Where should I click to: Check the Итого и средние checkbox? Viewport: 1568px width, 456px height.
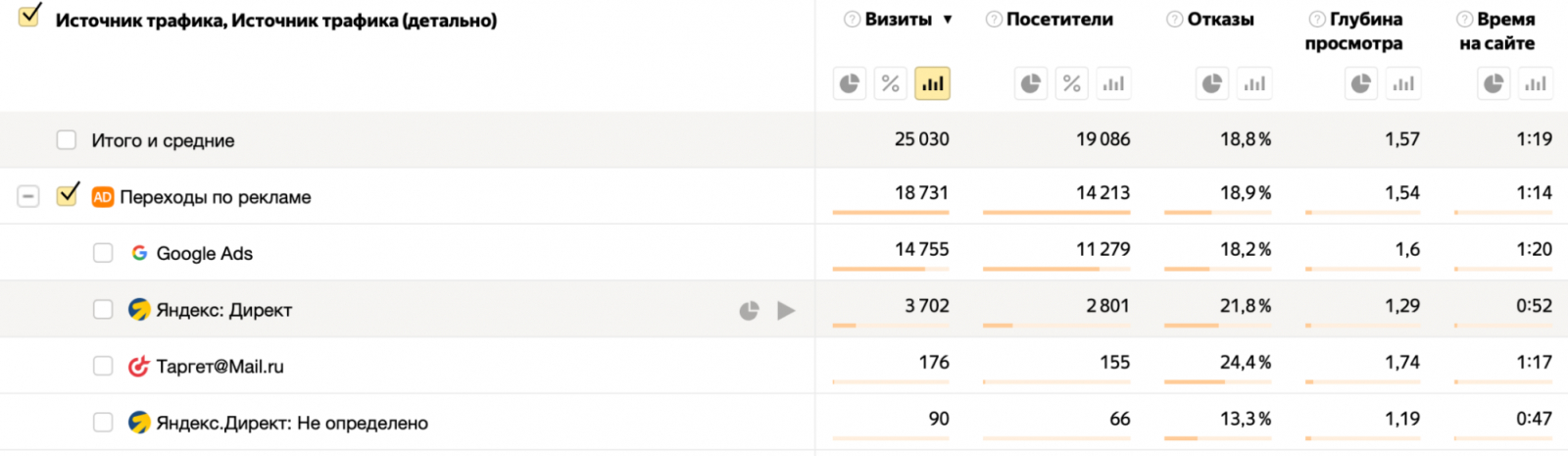pyautogui.click(x=67, y=140)
